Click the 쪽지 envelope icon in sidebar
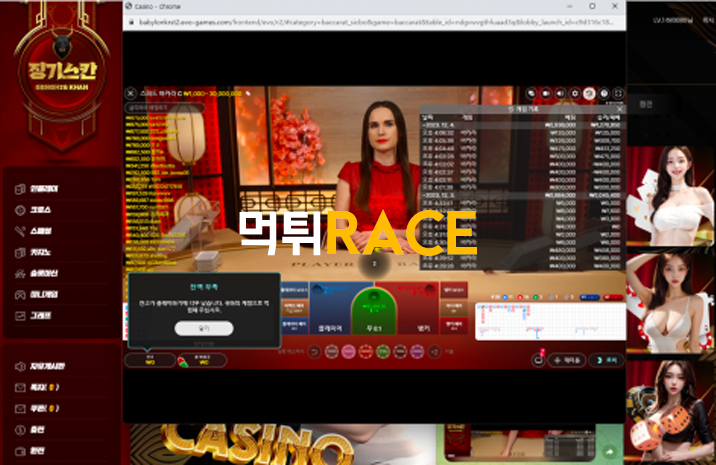Viewport: 716px width, 465px height. tap(20, 388)
